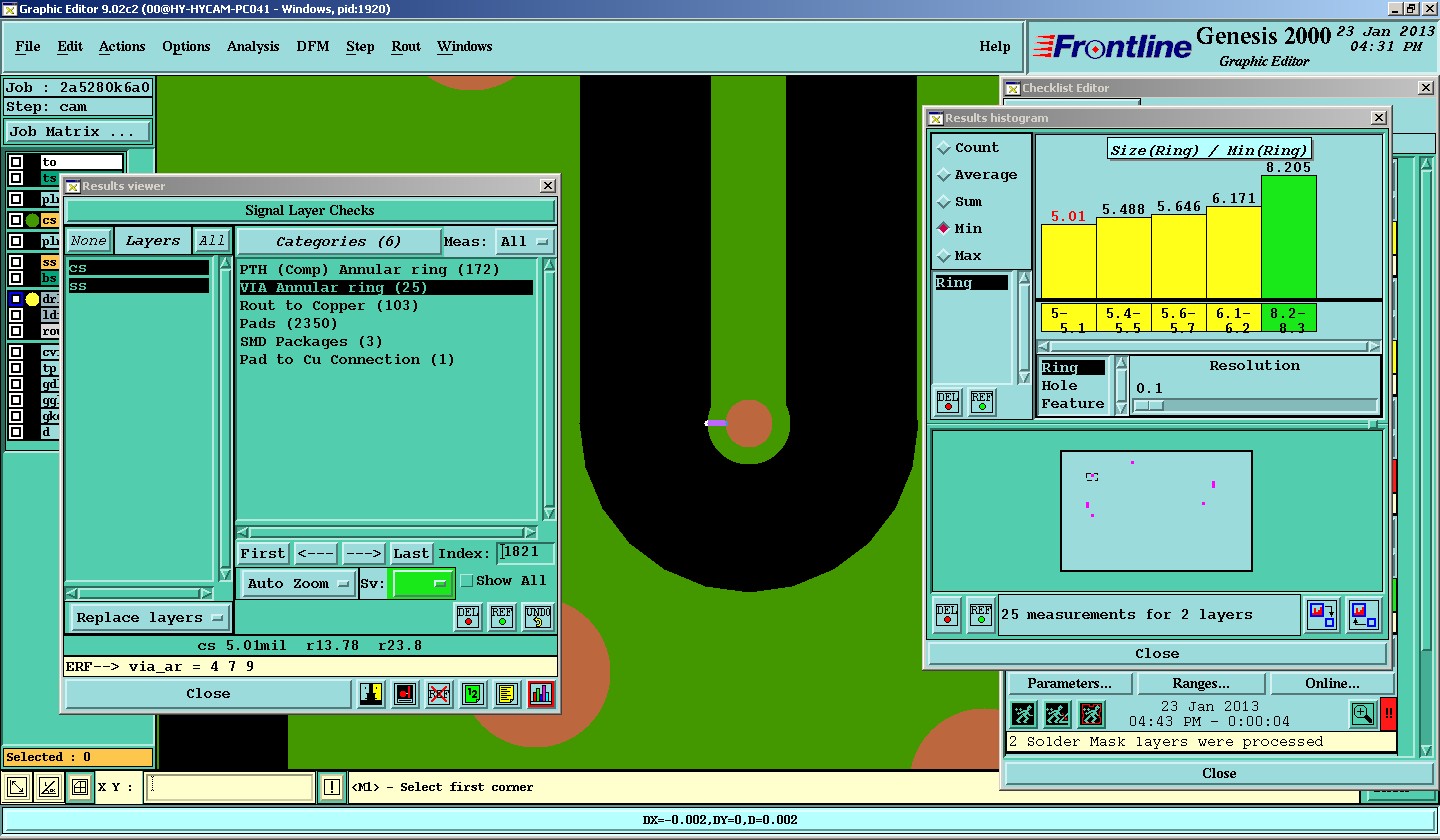Click second running-man icon in Checklist Editor
1440x840 pixels.
point(1057,714)
